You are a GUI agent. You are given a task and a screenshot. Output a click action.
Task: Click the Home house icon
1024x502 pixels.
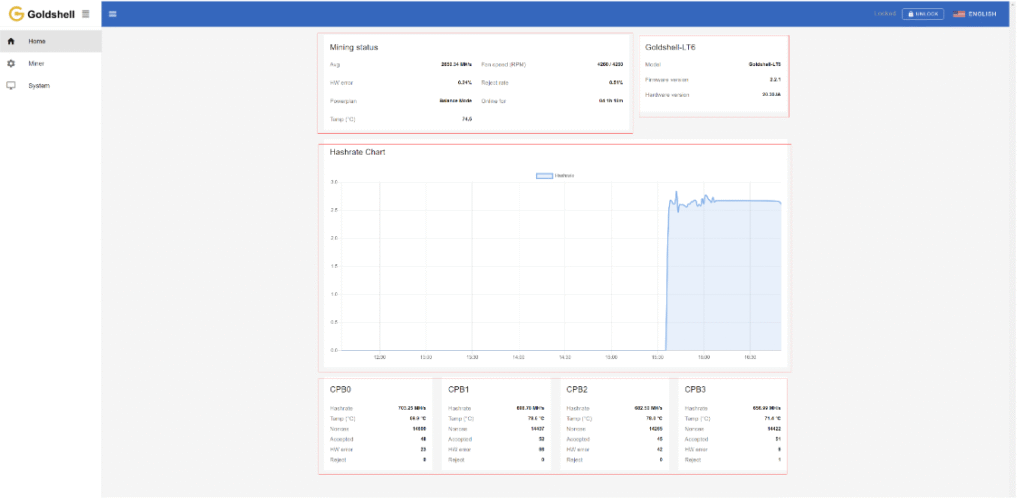click(x=11, y=41)
